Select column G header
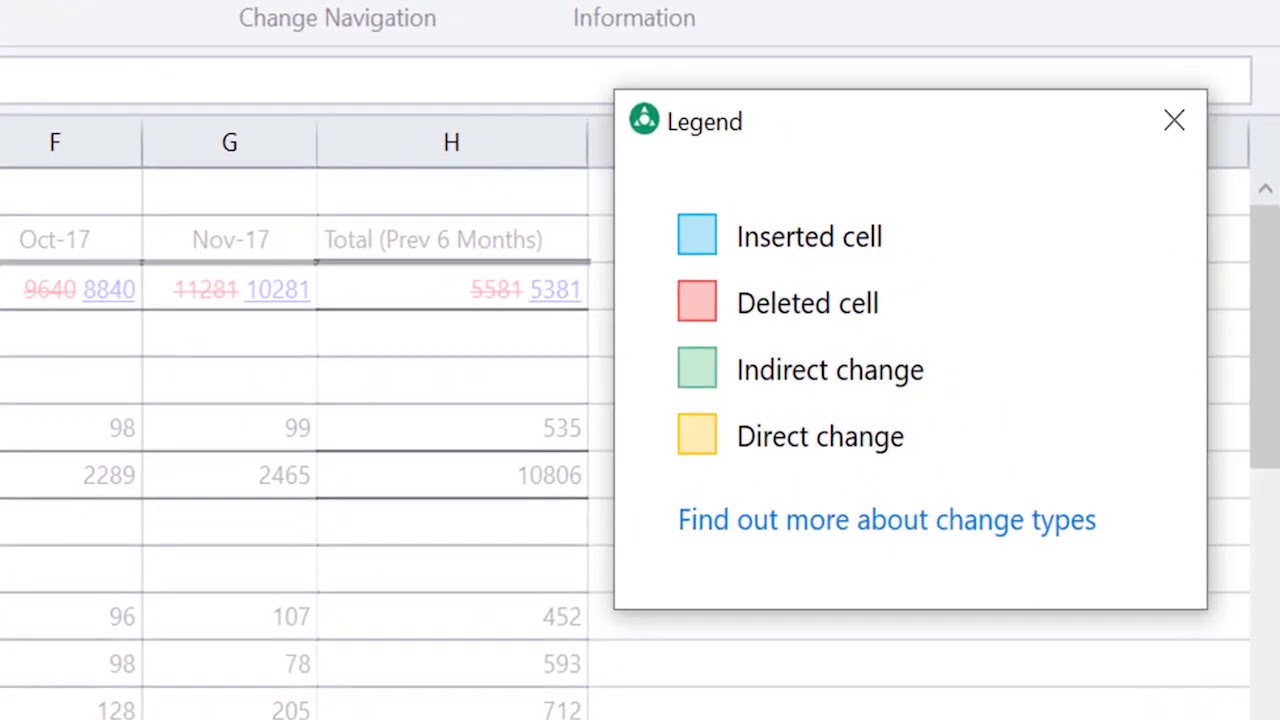The height and width of the screenshot is (720, 1280). tap(230, 143)
